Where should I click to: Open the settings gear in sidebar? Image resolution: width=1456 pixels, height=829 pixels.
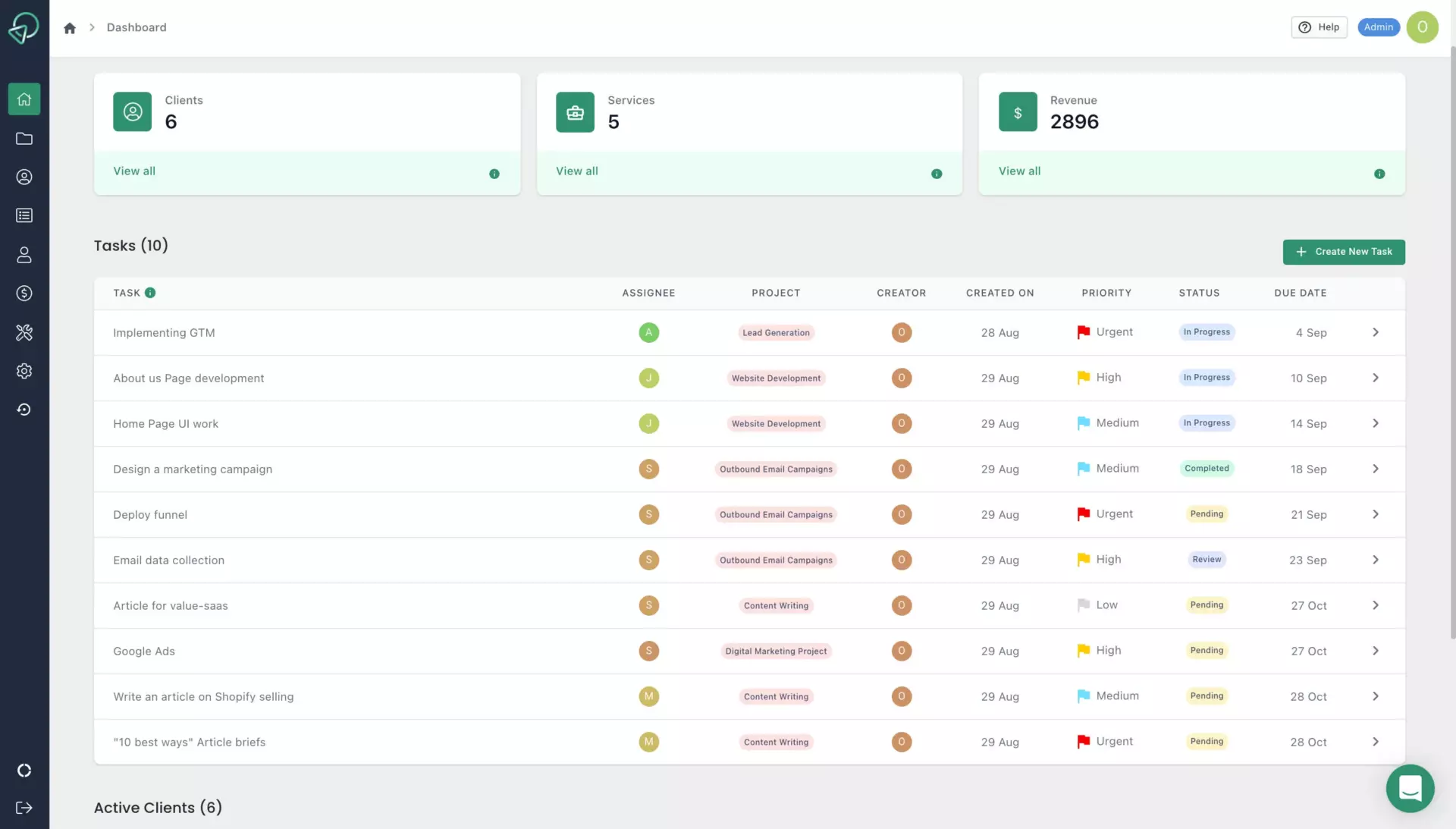24,371
